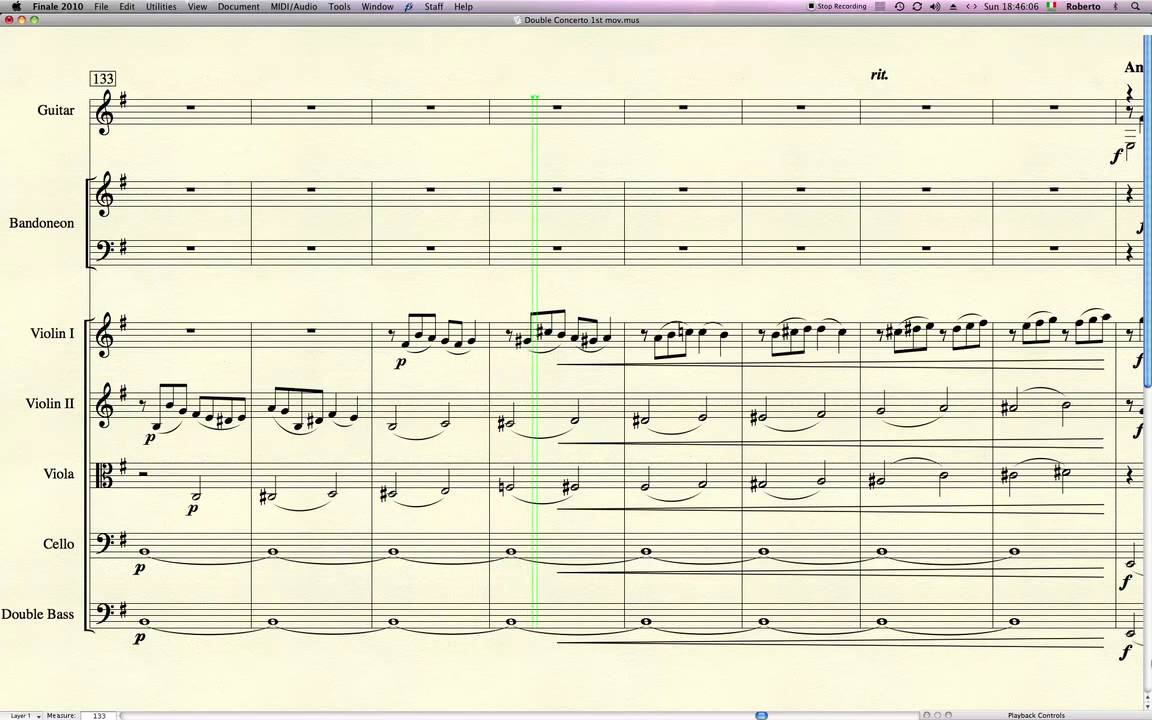Image resolution: width=1152 pixels, height=720 pixels.
Task: Open the View menu
Action: [x=197, y=7]
